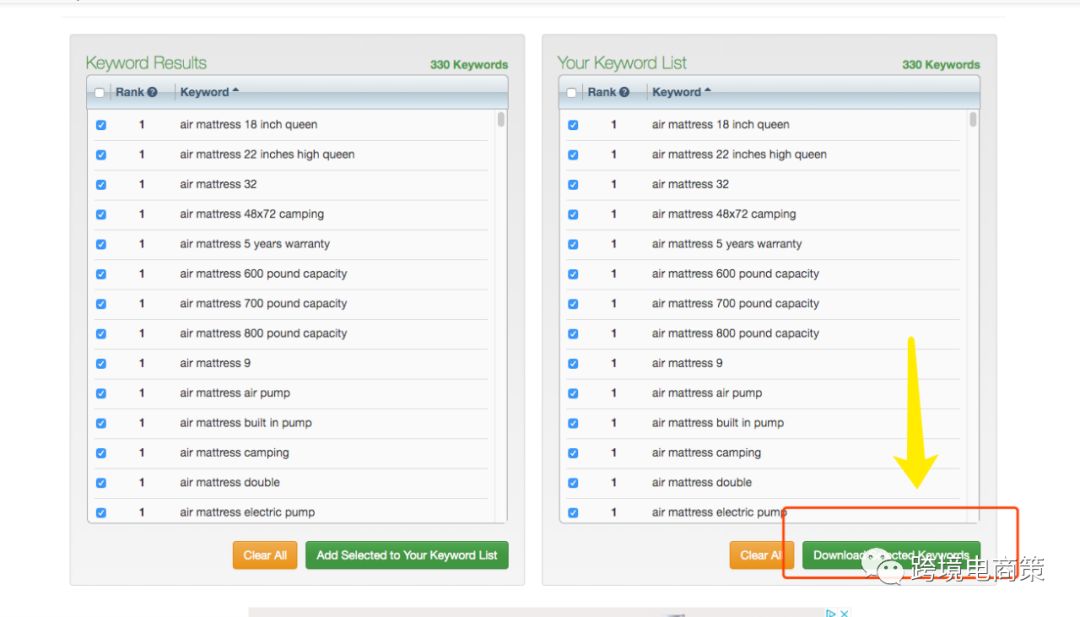Image resolution: width=1080 pixels, height=617 pixels.
Task: Click Clear All under Your Keyword List
Action: (762, 555)
